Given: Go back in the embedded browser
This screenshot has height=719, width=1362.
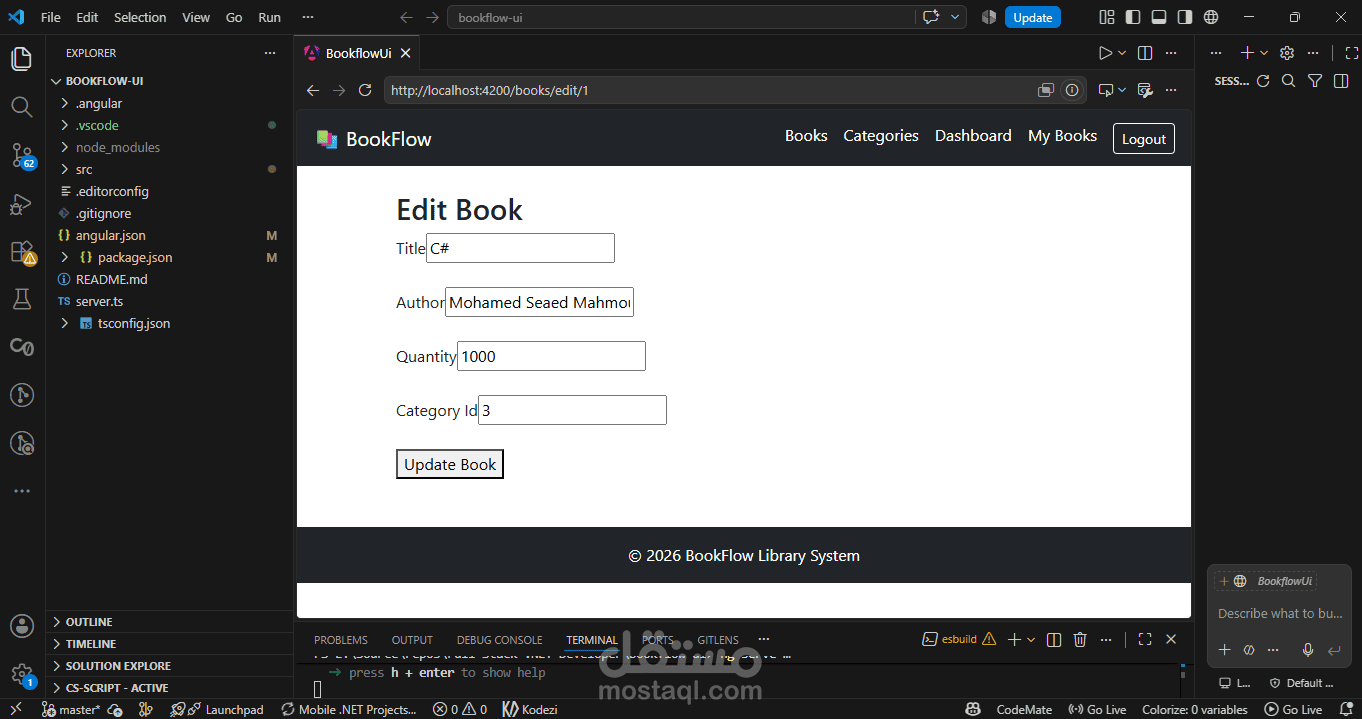Looking at the screenshot, I should point(313,90).
